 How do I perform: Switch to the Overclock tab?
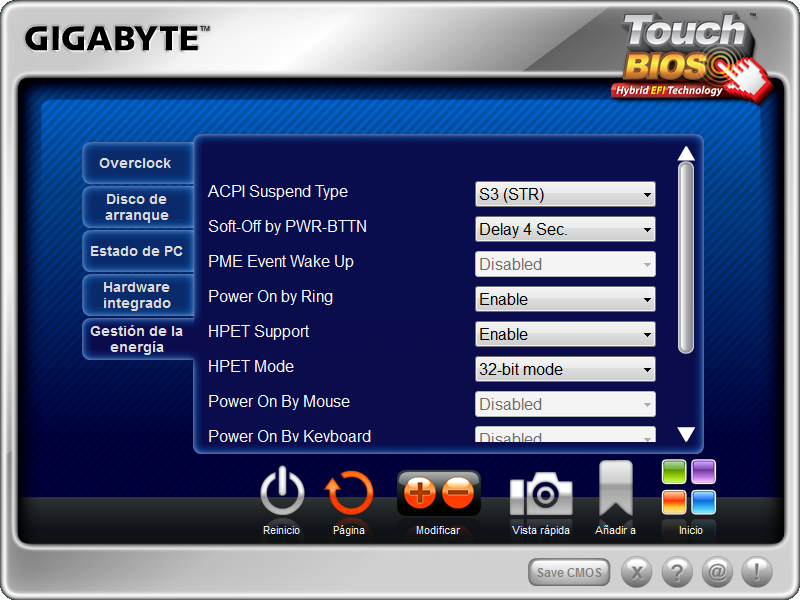[136, 163]
